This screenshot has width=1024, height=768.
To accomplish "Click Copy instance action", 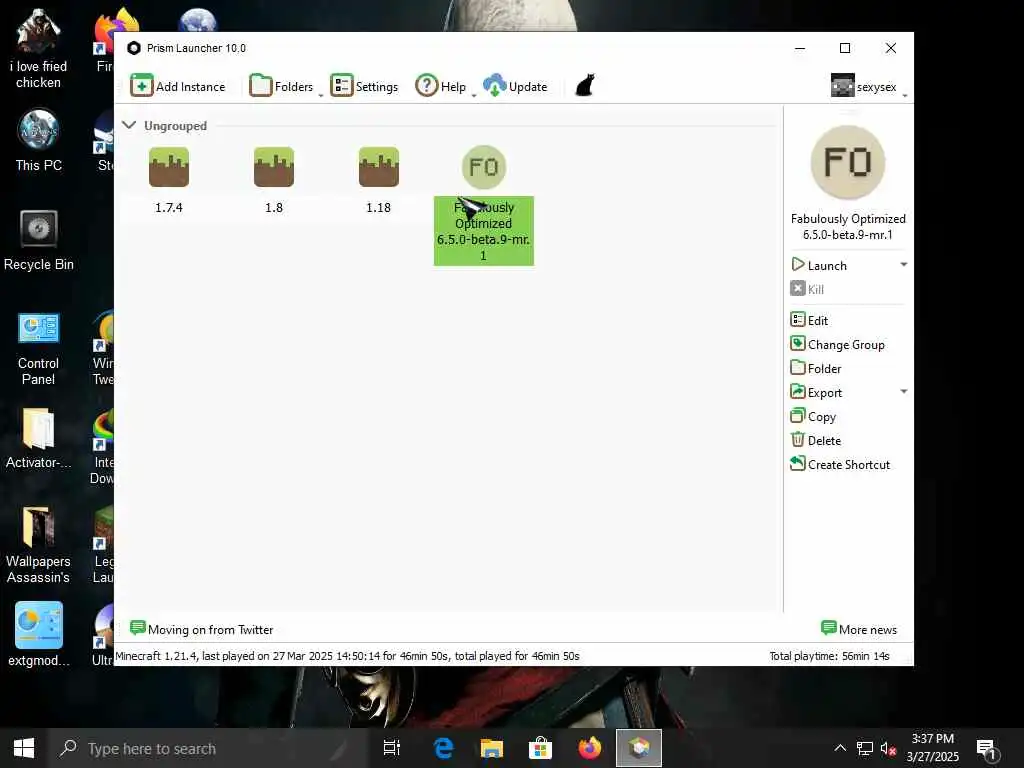I will [813, 416].
